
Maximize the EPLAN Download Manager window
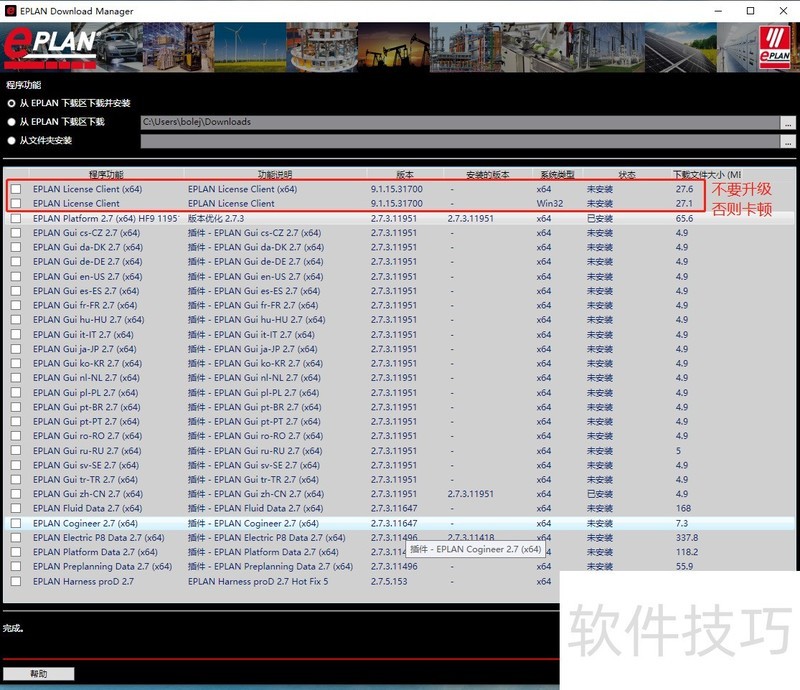[751, 11]
